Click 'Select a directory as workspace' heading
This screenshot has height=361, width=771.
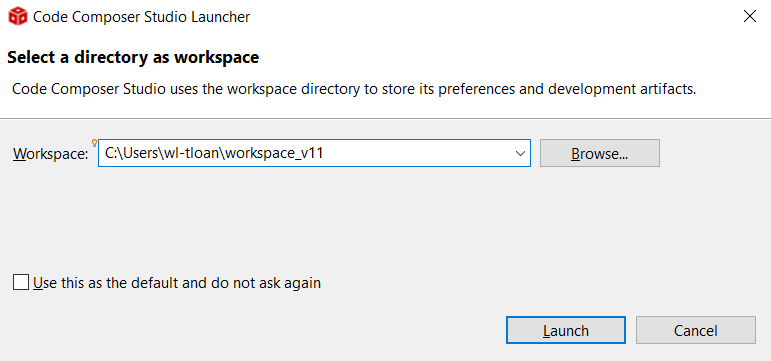133,58
